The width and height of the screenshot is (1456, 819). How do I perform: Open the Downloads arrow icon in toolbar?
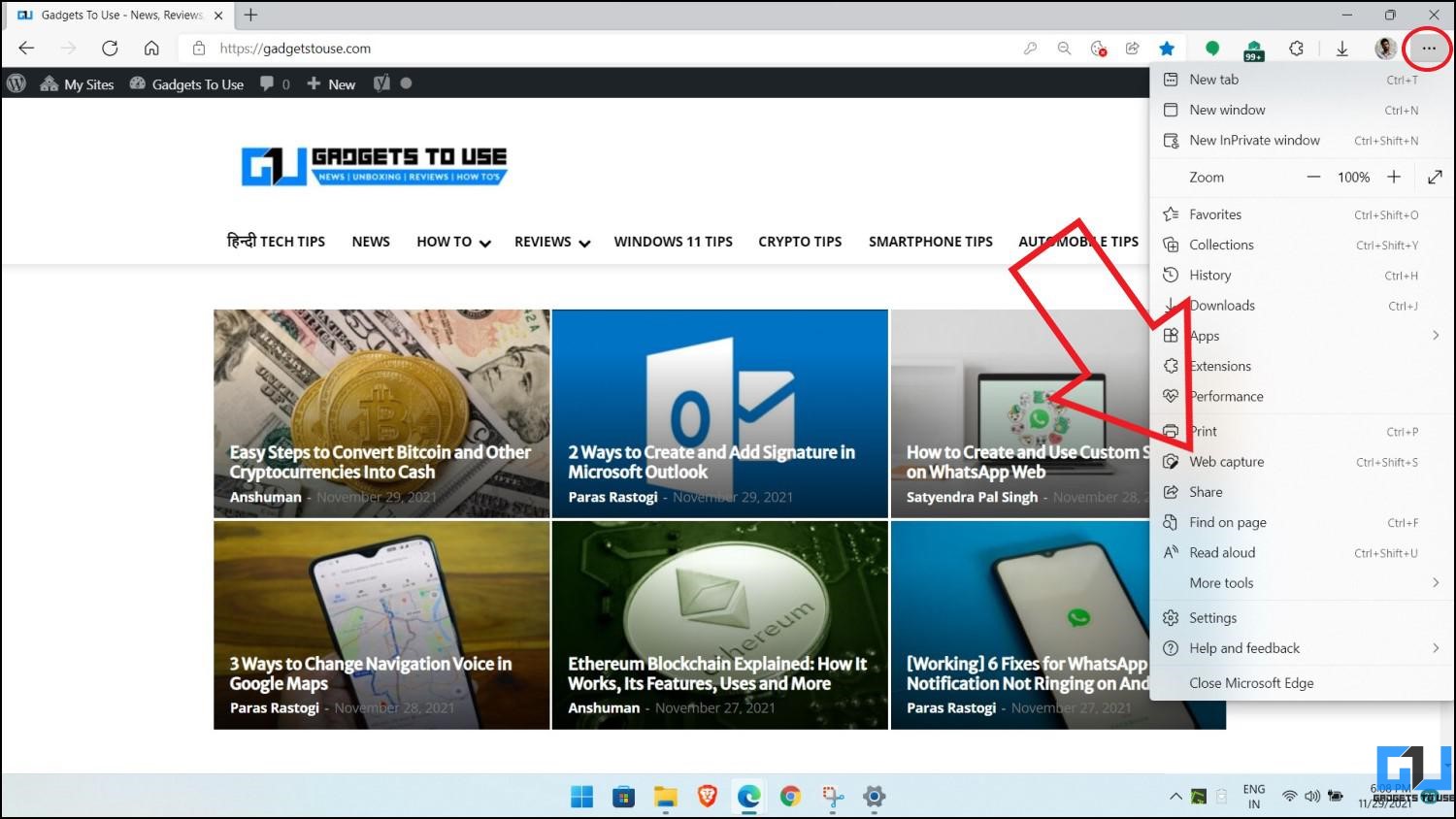point(1341,49)
